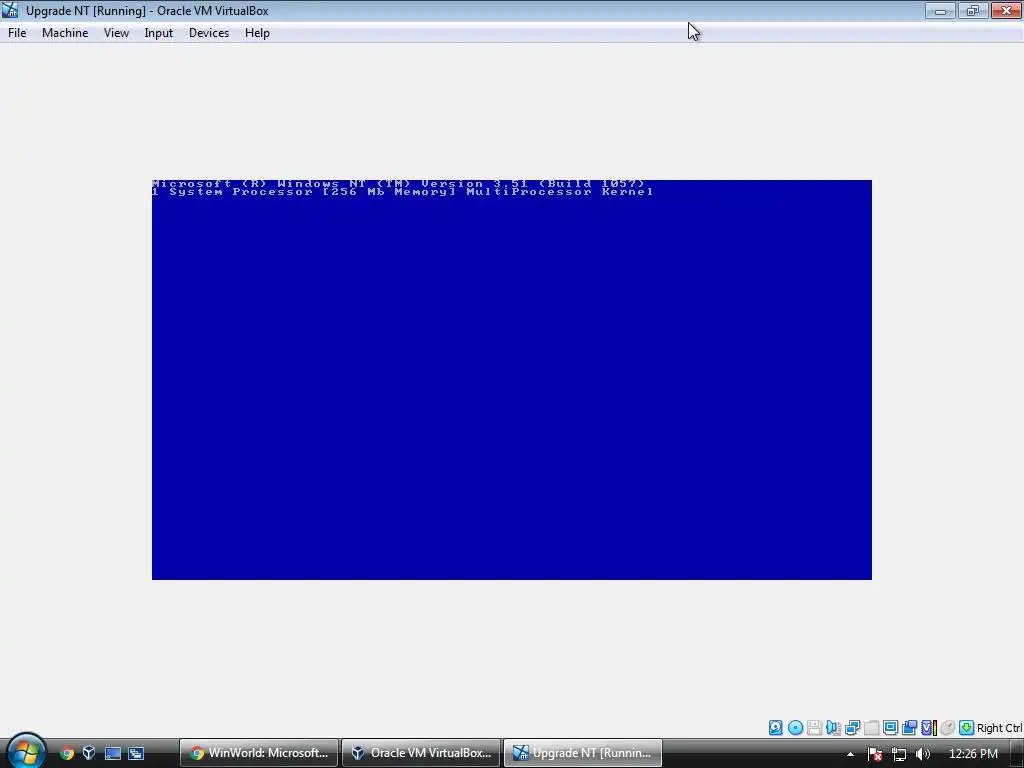Image resolution: width=1024 pixels, height=768 pixels.
Task: Click the Right Ctrl host key label
Action: (x=999, y=728)
